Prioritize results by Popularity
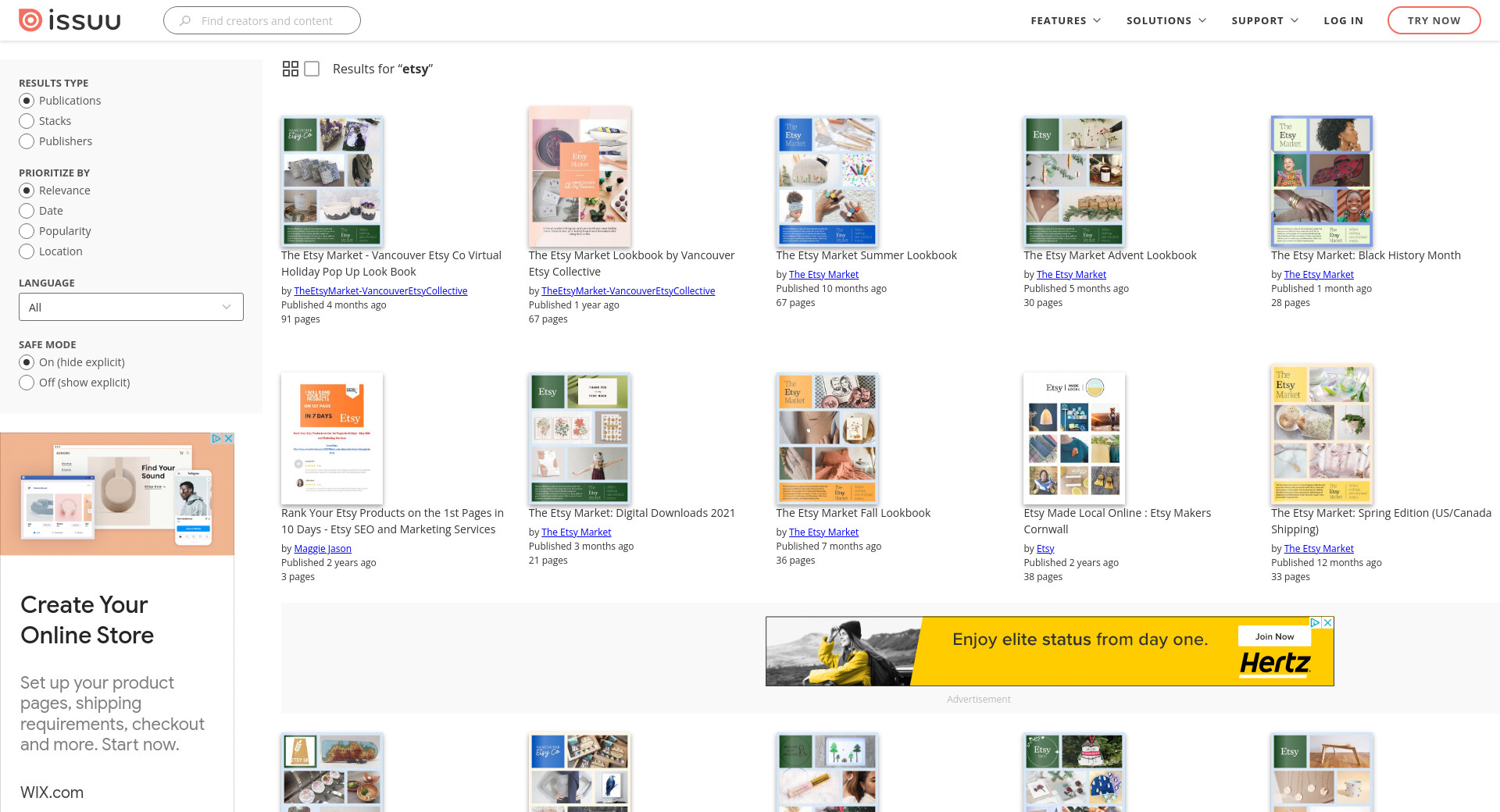The image size is (1500, 812). coord(27,231)
